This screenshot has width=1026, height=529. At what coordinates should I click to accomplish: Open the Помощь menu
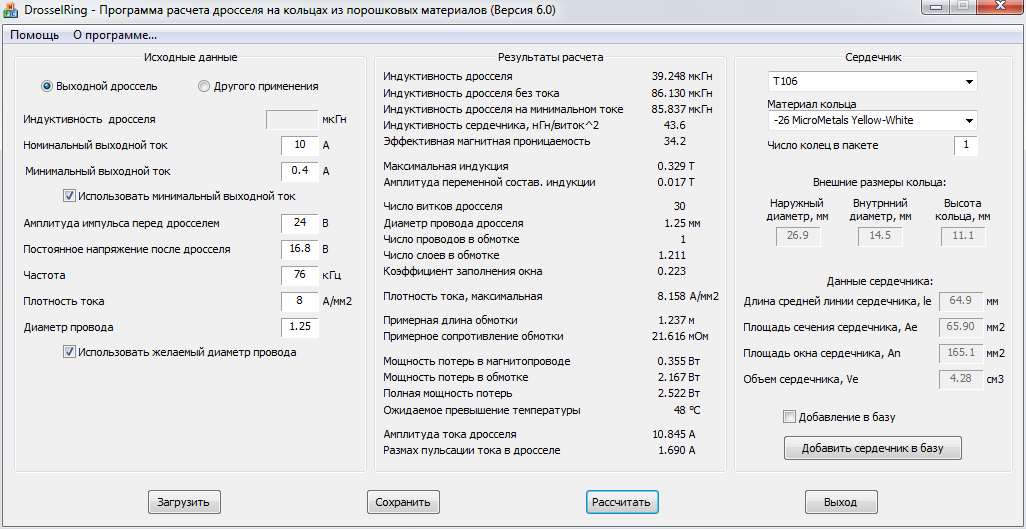34,35
